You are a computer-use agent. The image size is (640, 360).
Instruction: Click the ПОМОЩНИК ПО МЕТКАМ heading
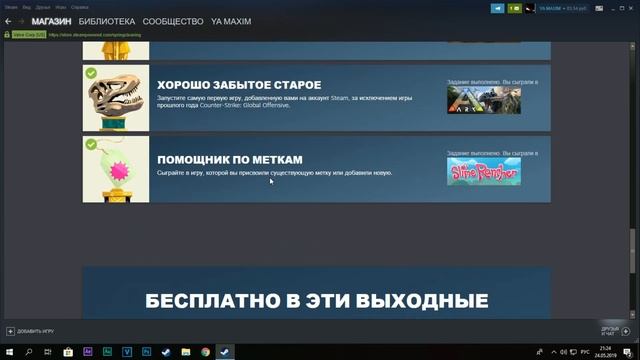(230, 160)
